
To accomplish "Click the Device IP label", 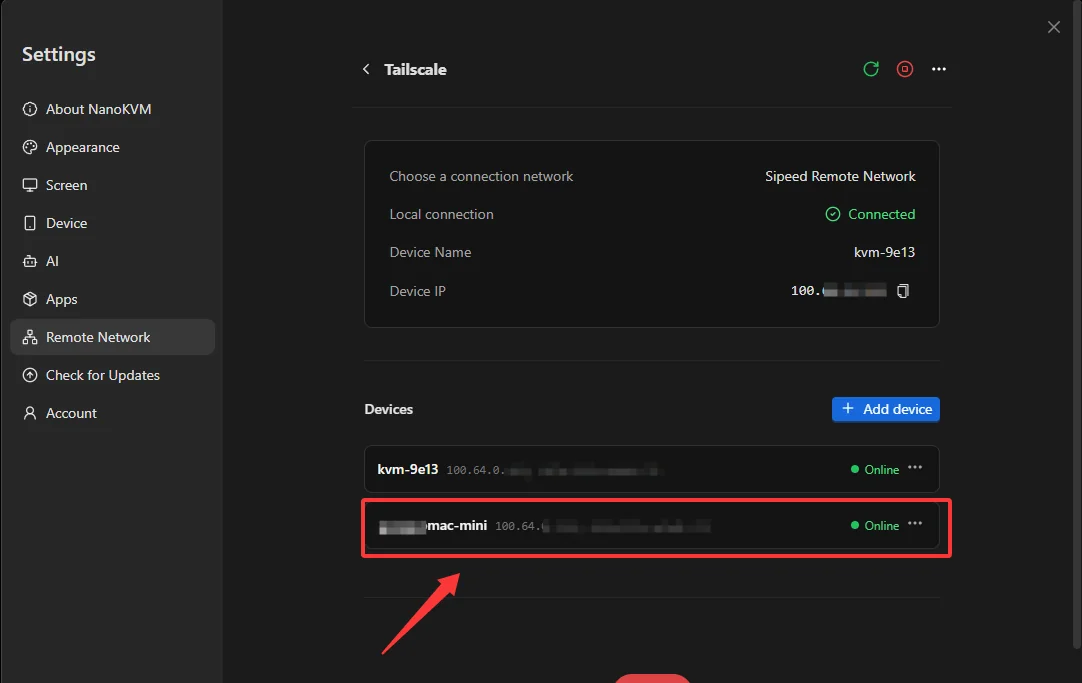I will click(417, 291).
